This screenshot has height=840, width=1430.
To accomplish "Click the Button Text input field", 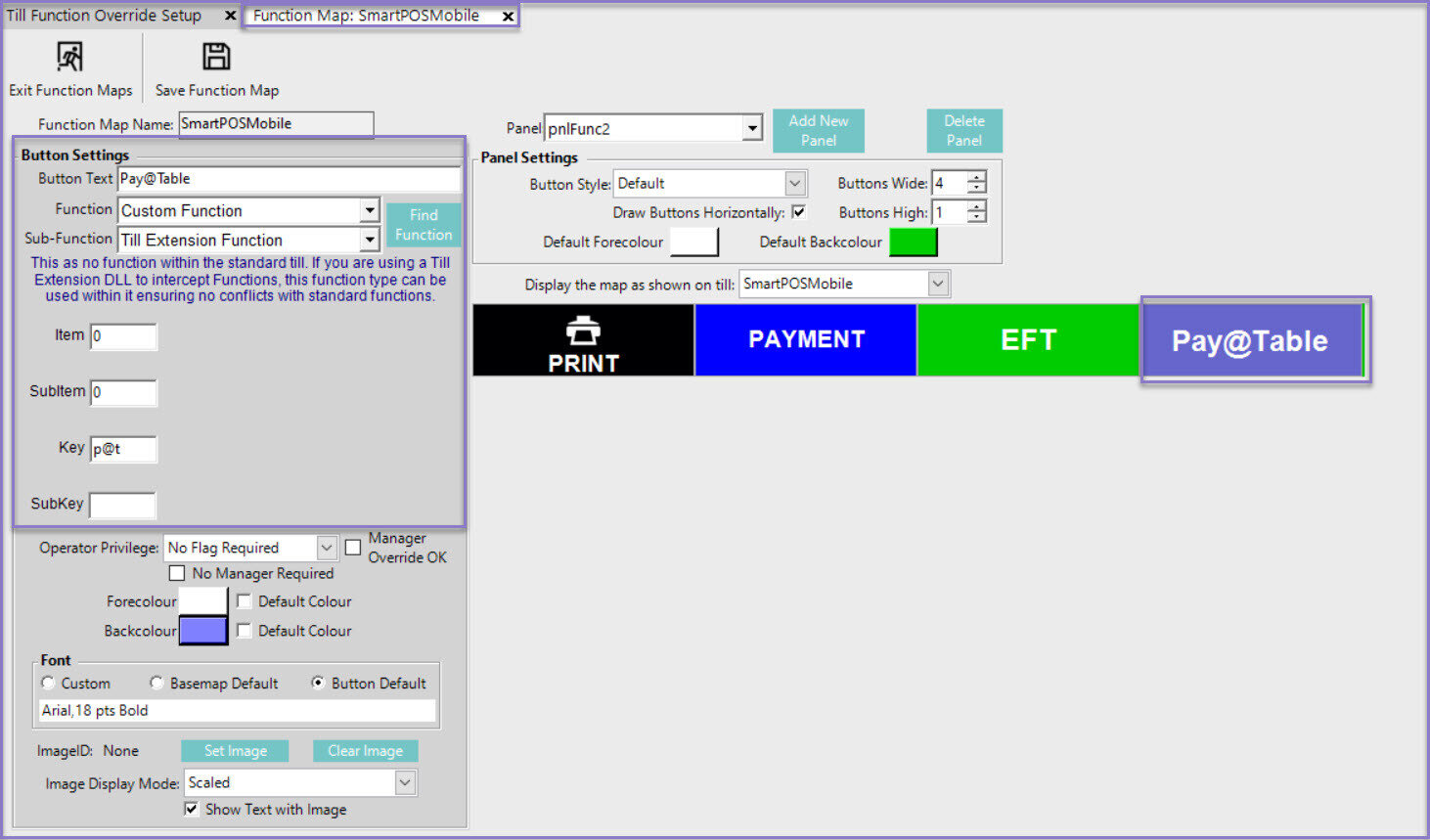I will click(289, 179).
